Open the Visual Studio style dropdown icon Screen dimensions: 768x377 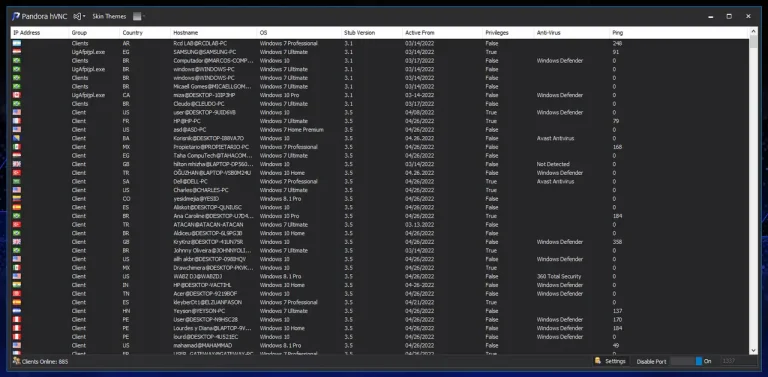pyautogui.click(x=79, y=16)
